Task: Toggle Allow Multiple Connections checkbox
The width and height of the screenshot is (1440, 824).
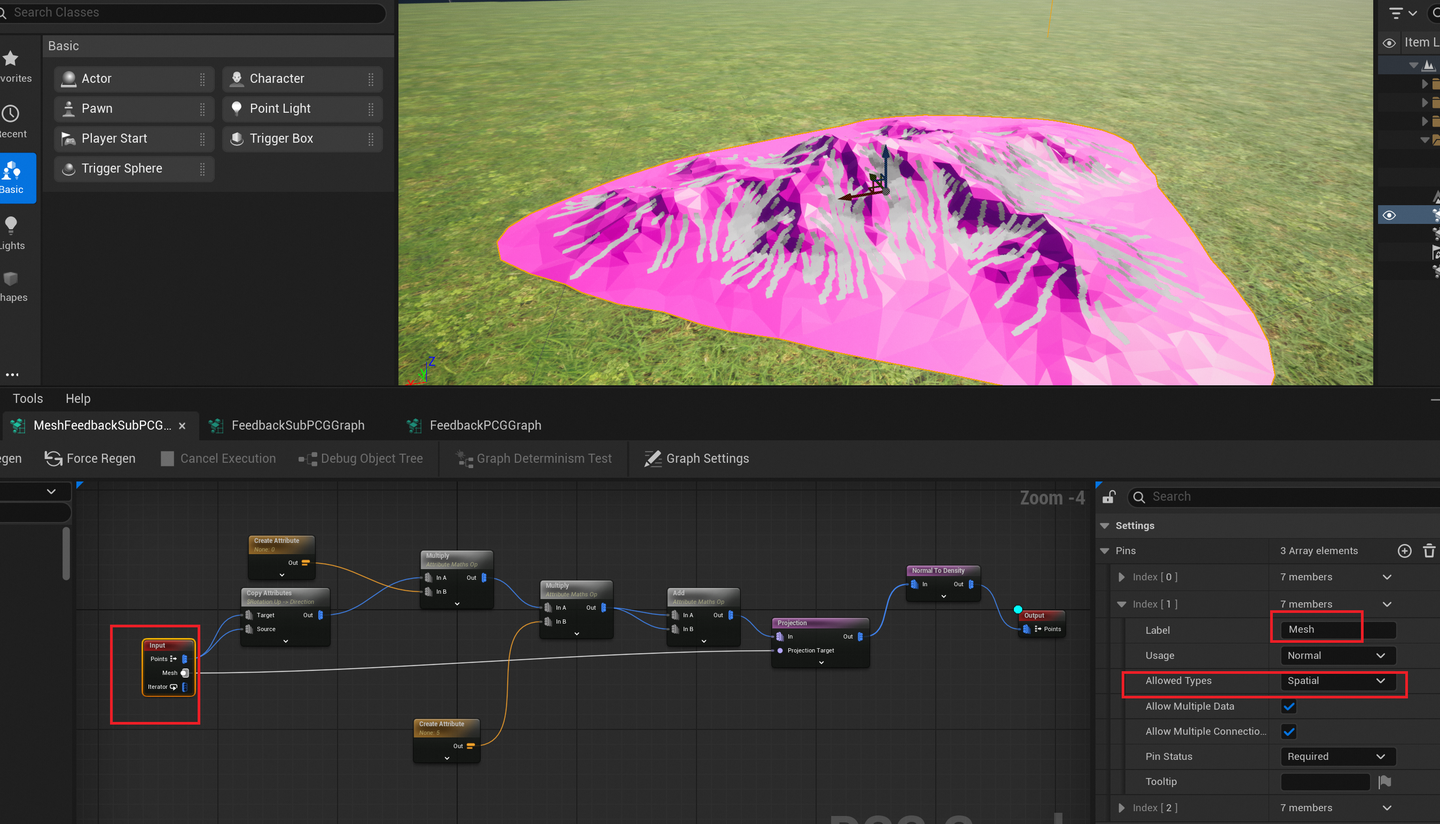Action: (1289, 731)
